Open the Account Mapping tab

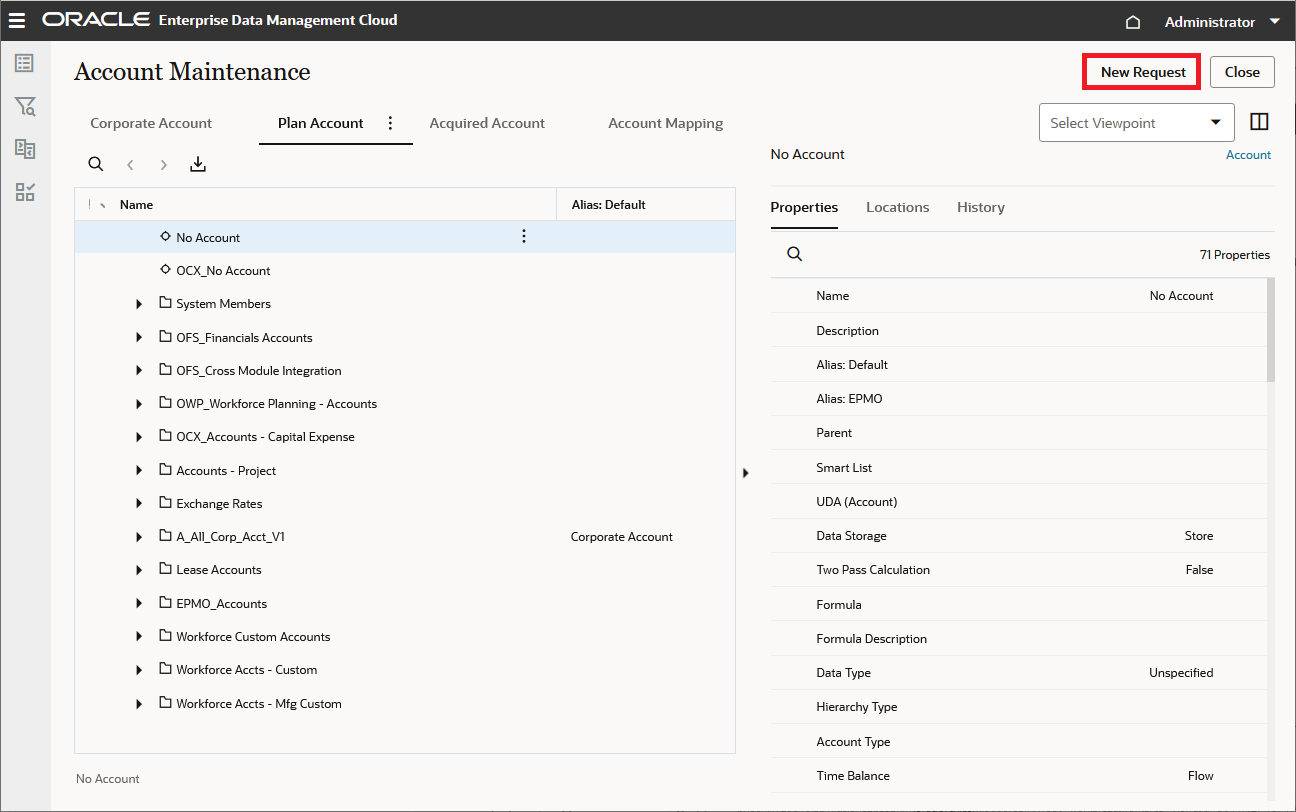tap(666, 123)
